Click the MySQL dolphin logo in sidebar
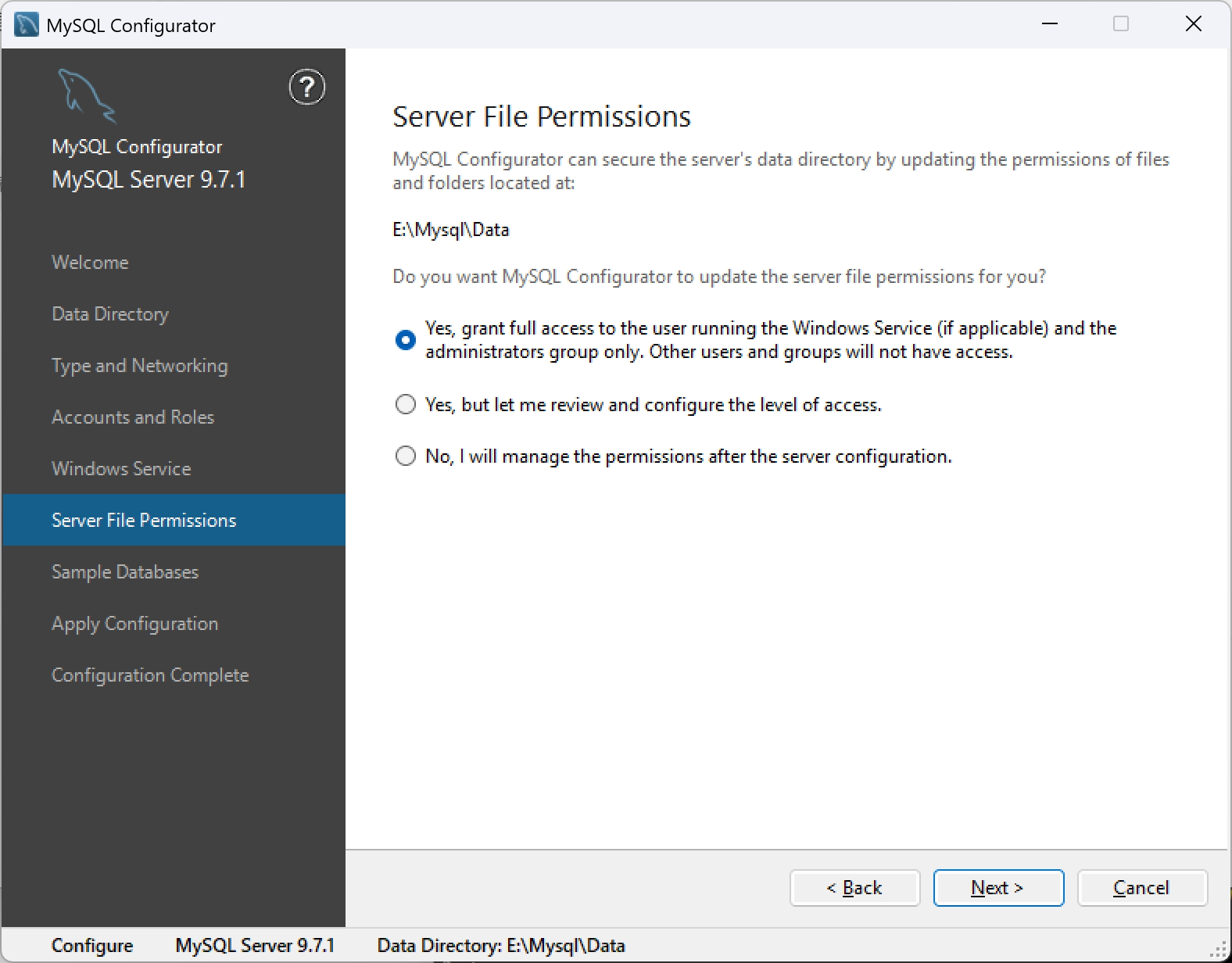This screenshot has width=1232, height=963. coord(87,95)
